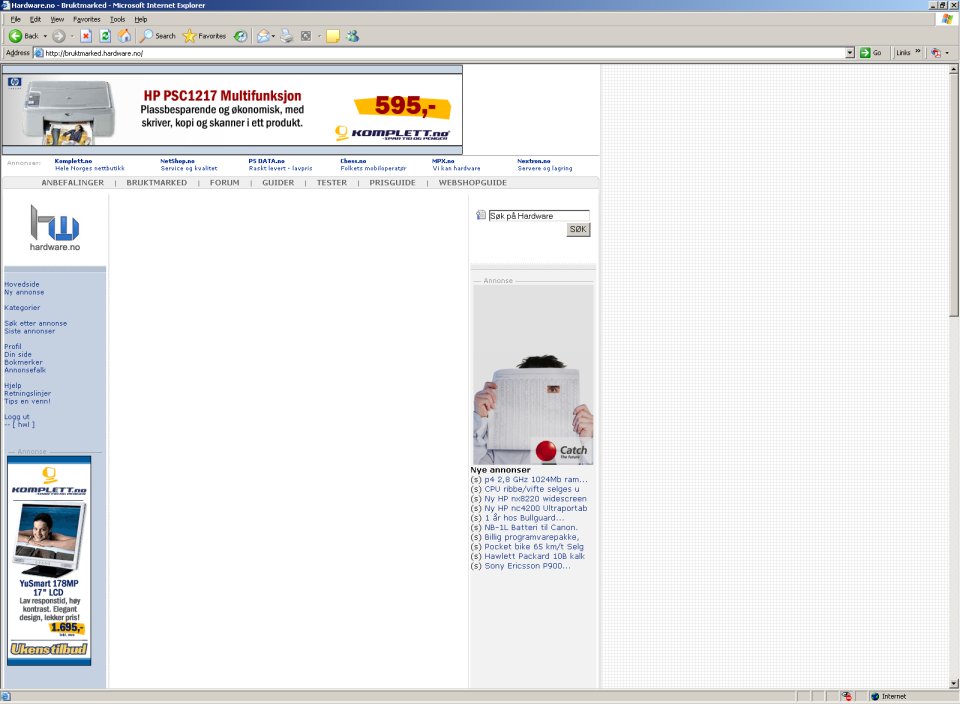Open the Catch newspaper advertisement image
Viewport: 960px width, 704px height.
point(533,375)
